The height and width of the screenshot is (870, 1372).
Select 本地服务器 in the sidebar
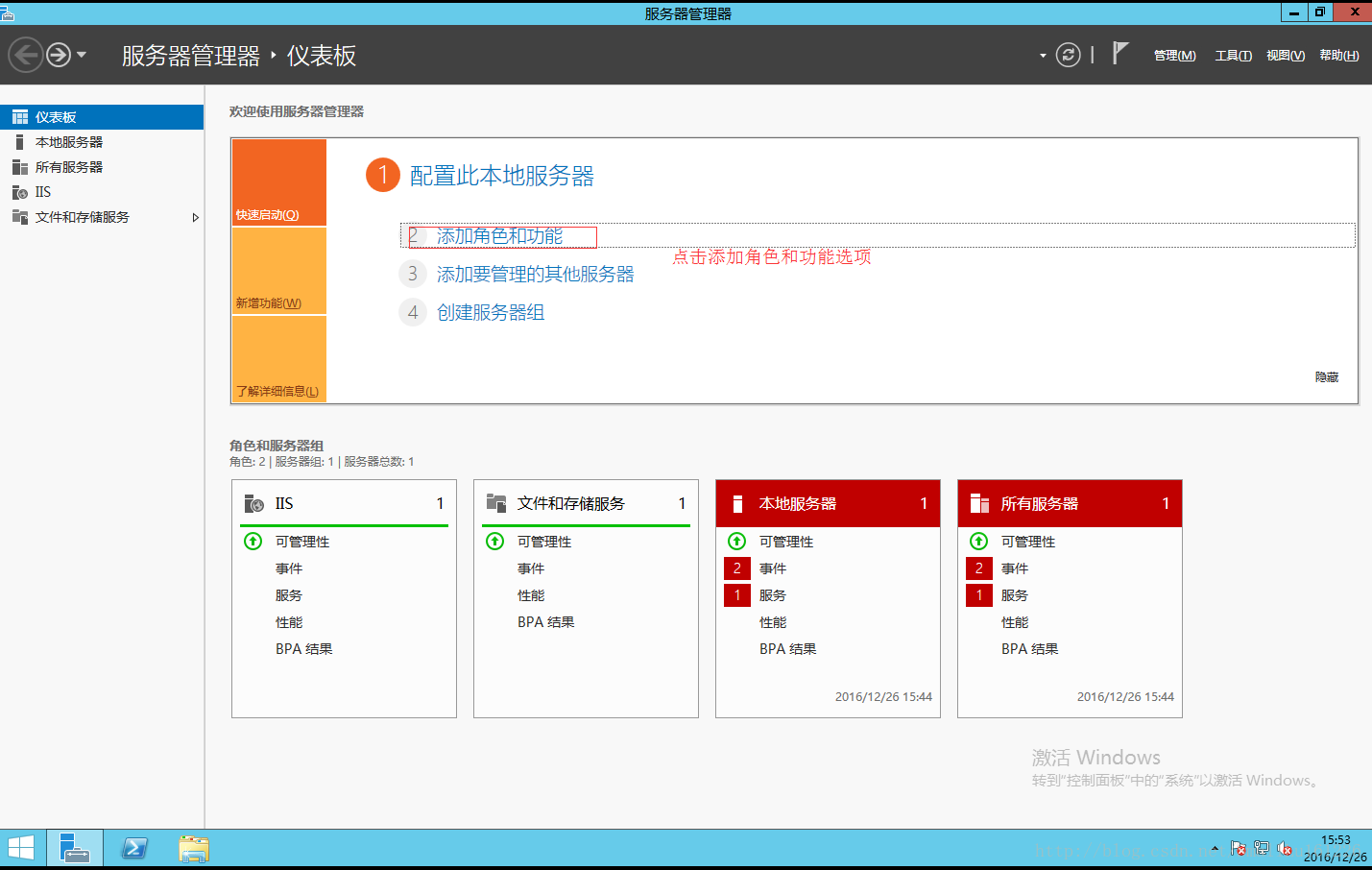69,142
